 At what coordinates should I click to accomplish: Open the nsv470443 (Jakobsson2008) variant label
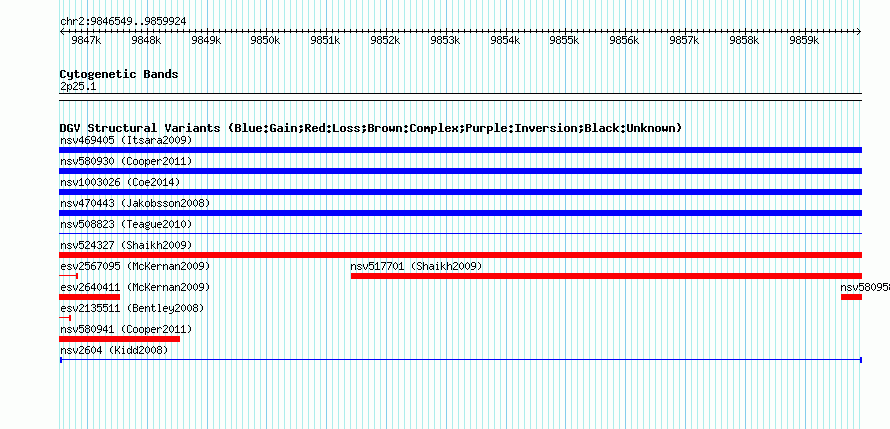135,203
